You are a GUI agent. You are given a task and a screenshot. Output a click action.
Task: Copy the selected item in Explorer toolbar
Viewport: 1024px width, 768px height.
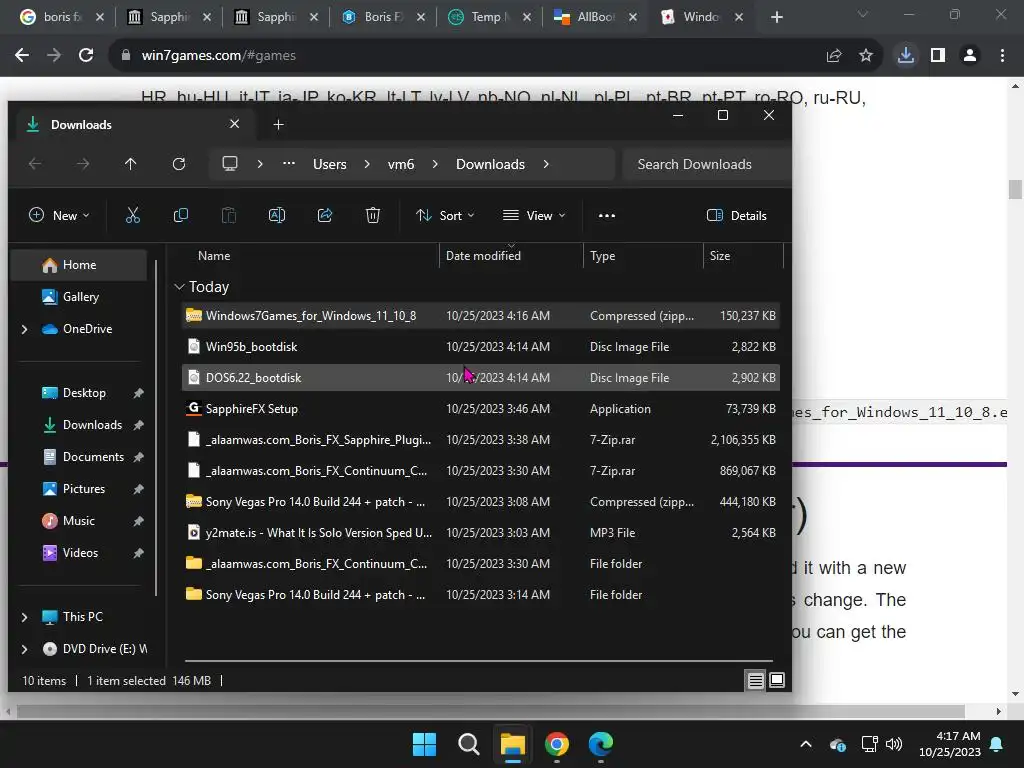click(x=181, y=216)
